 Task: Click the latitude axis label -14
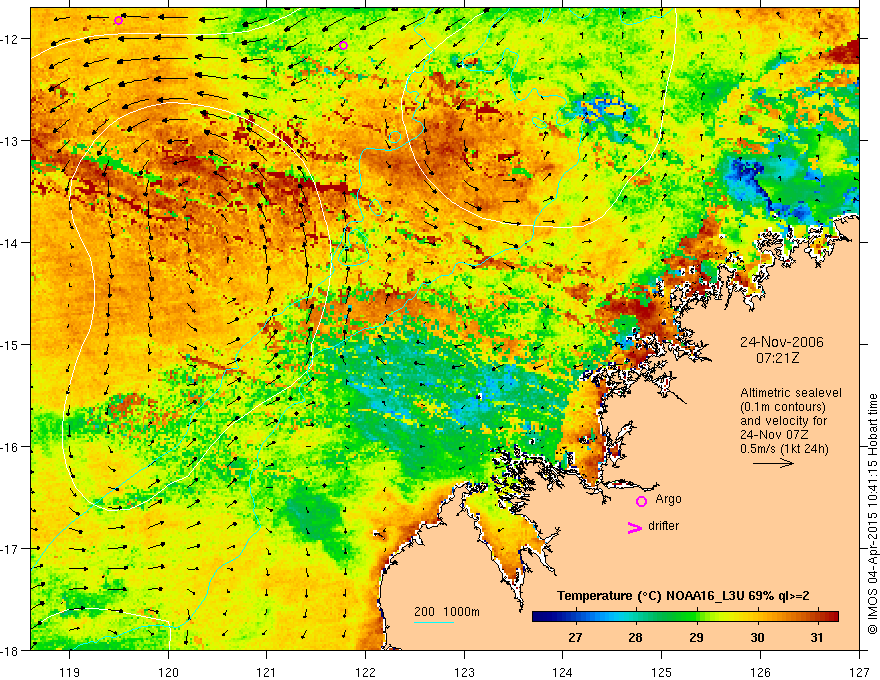(10, 243)
